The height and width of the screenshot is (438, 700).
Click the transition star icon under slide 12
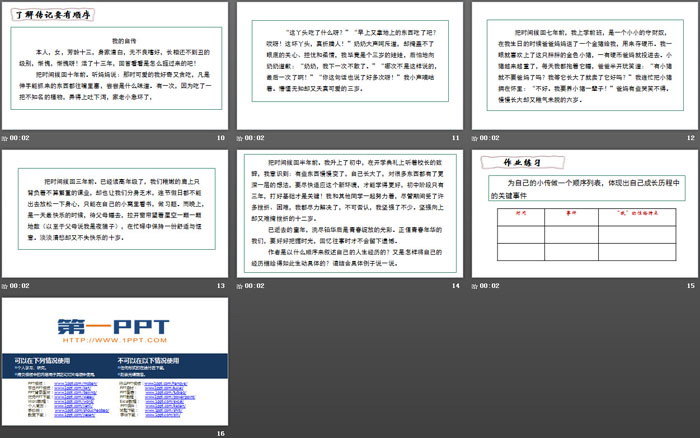[475, 138]
